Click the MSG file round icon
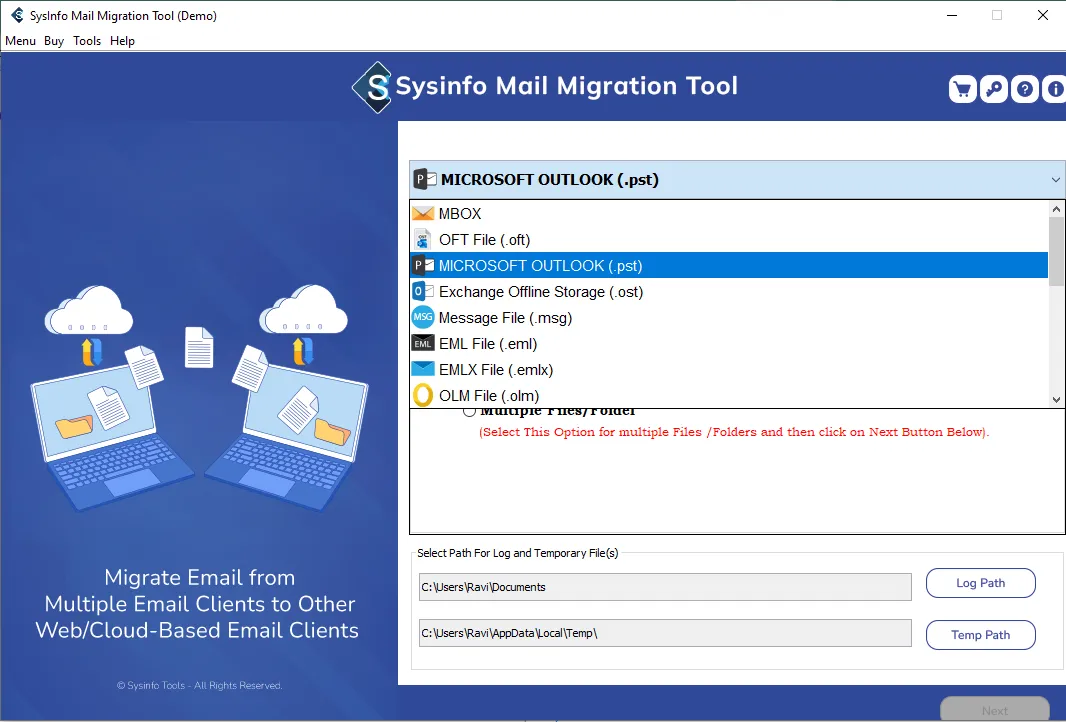The image size is (1066, 722). pyautogui.click(x=423, y=317)
